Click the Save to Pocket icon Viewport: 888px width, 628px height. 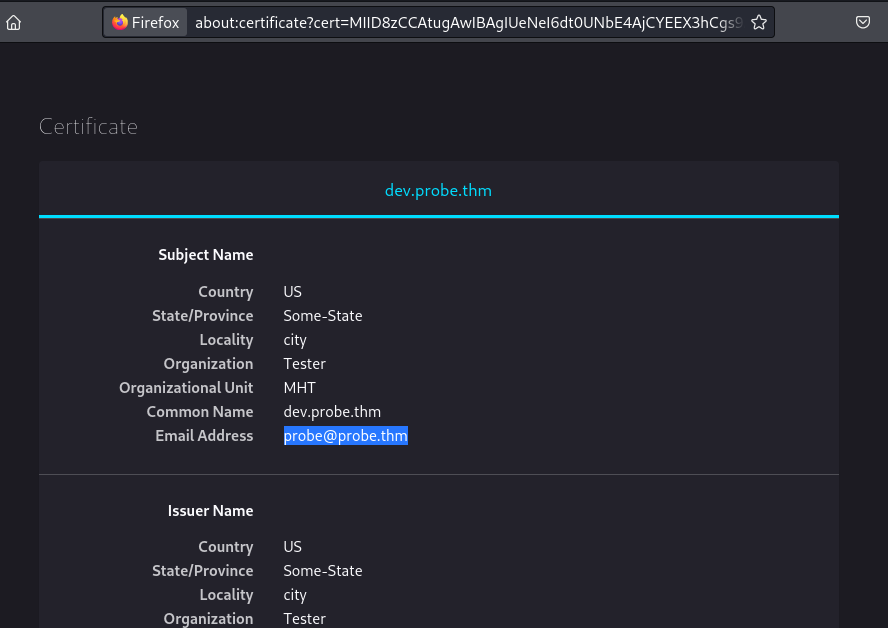coord(863,22)
